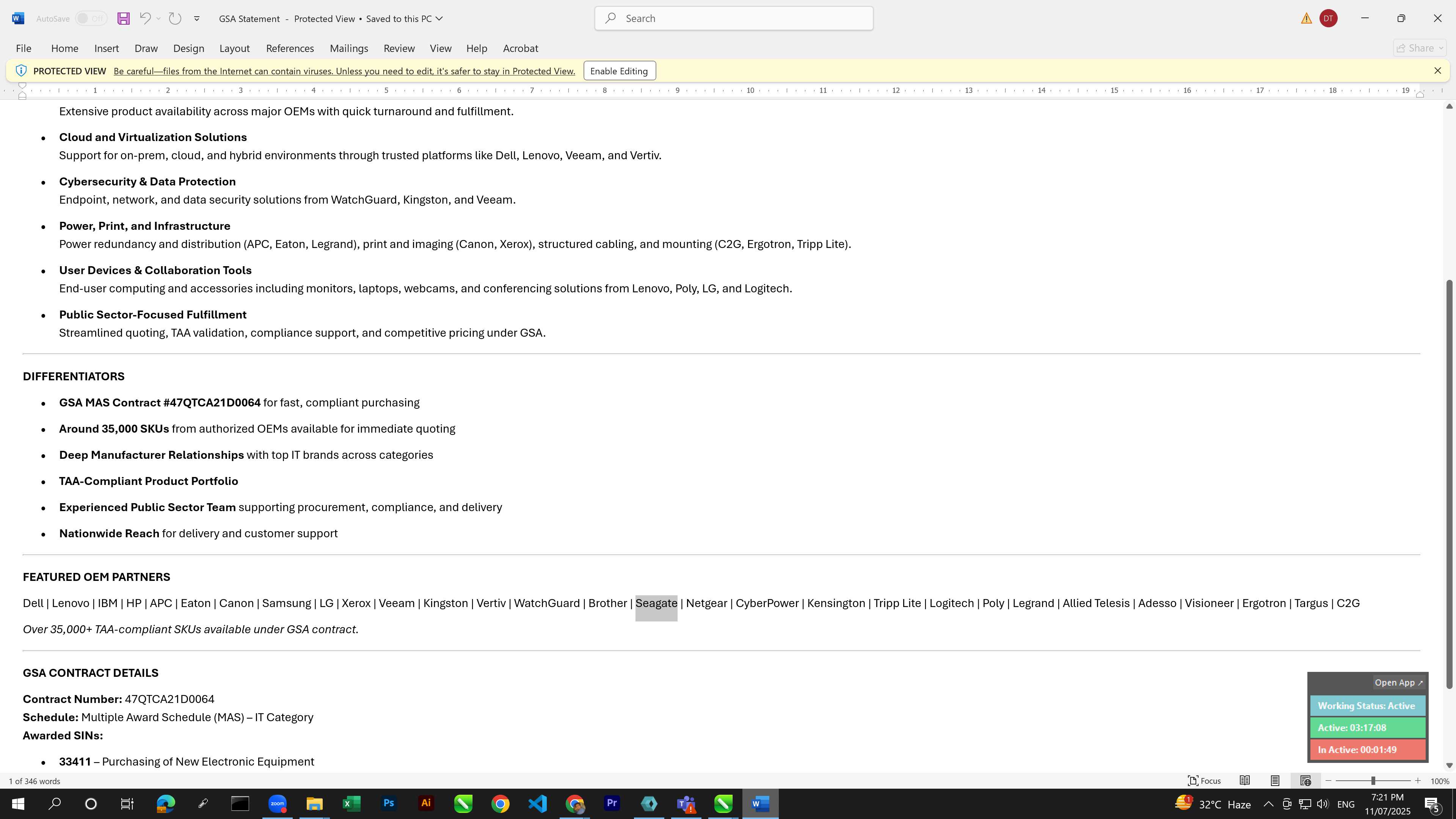Click the scroll up arrow
The image size is (1456, 819).
point(1449,106)
